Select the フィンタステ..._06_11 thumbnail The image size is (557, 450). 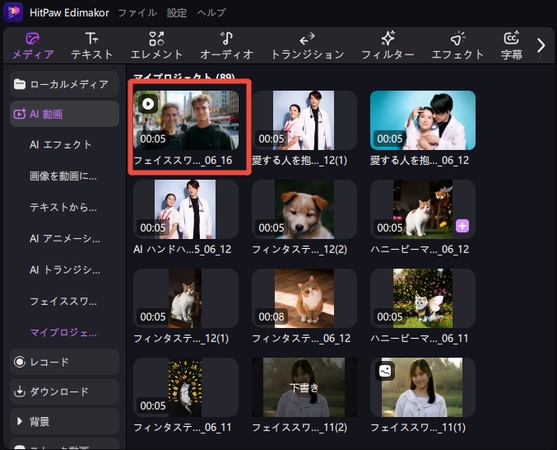(186, 387)
